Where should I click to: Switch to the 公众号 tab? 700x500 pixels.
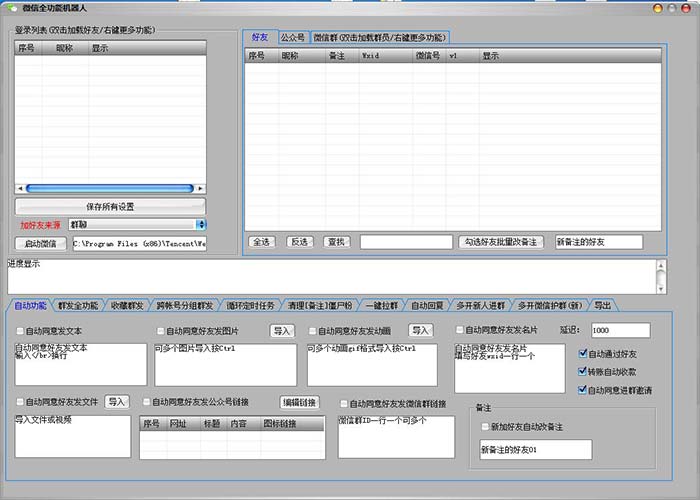pyautogui.click(x=293, y=38)
